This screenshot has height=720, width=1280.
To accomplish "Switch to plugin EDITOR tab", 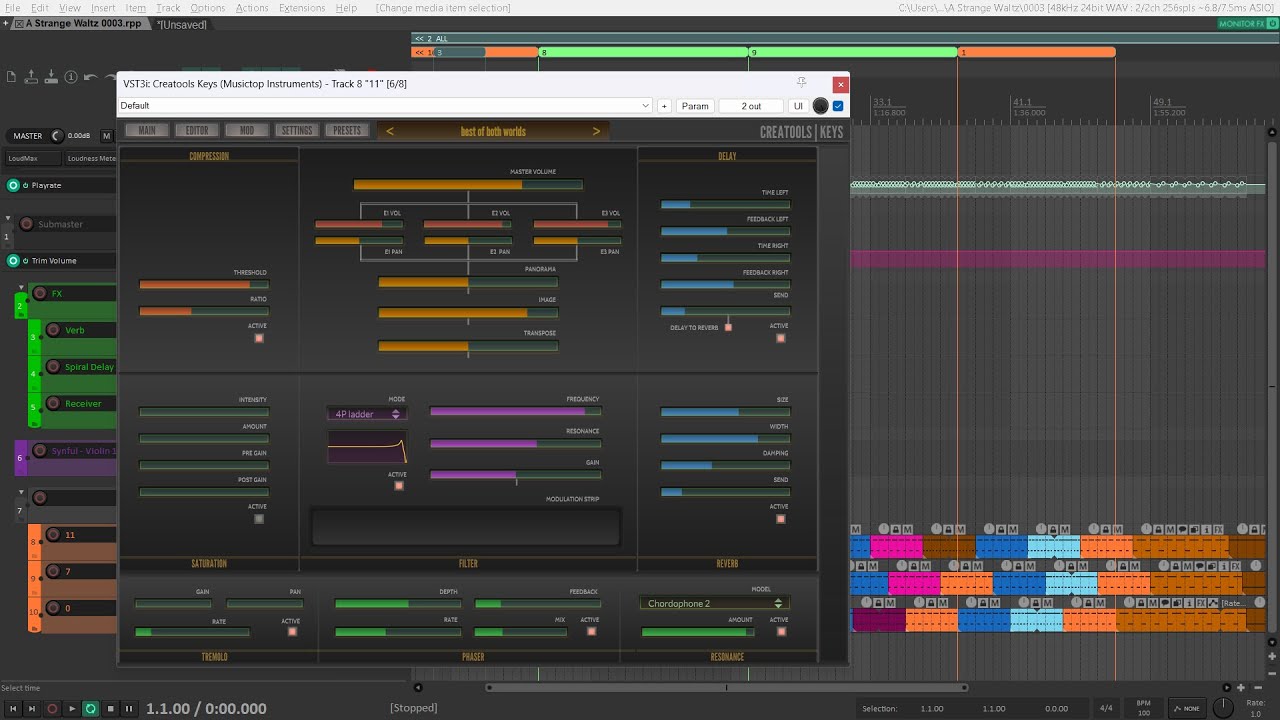I will coord(197,130).
